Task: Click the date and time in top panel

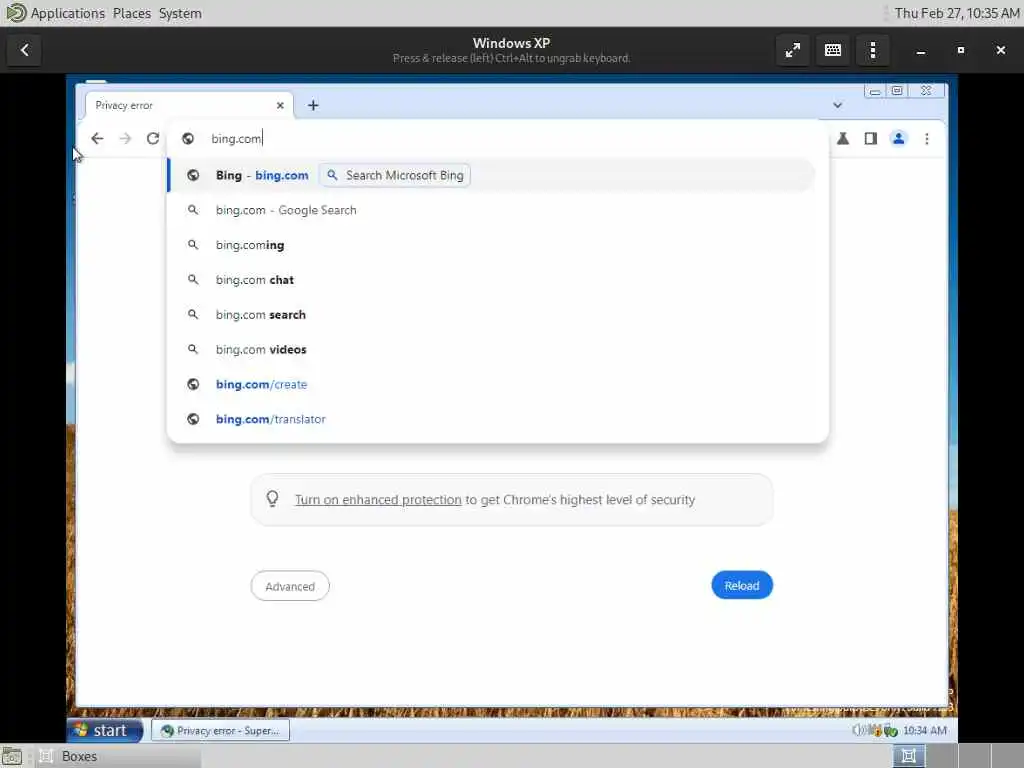Action: pyautogui.click(x=957, y=13)
